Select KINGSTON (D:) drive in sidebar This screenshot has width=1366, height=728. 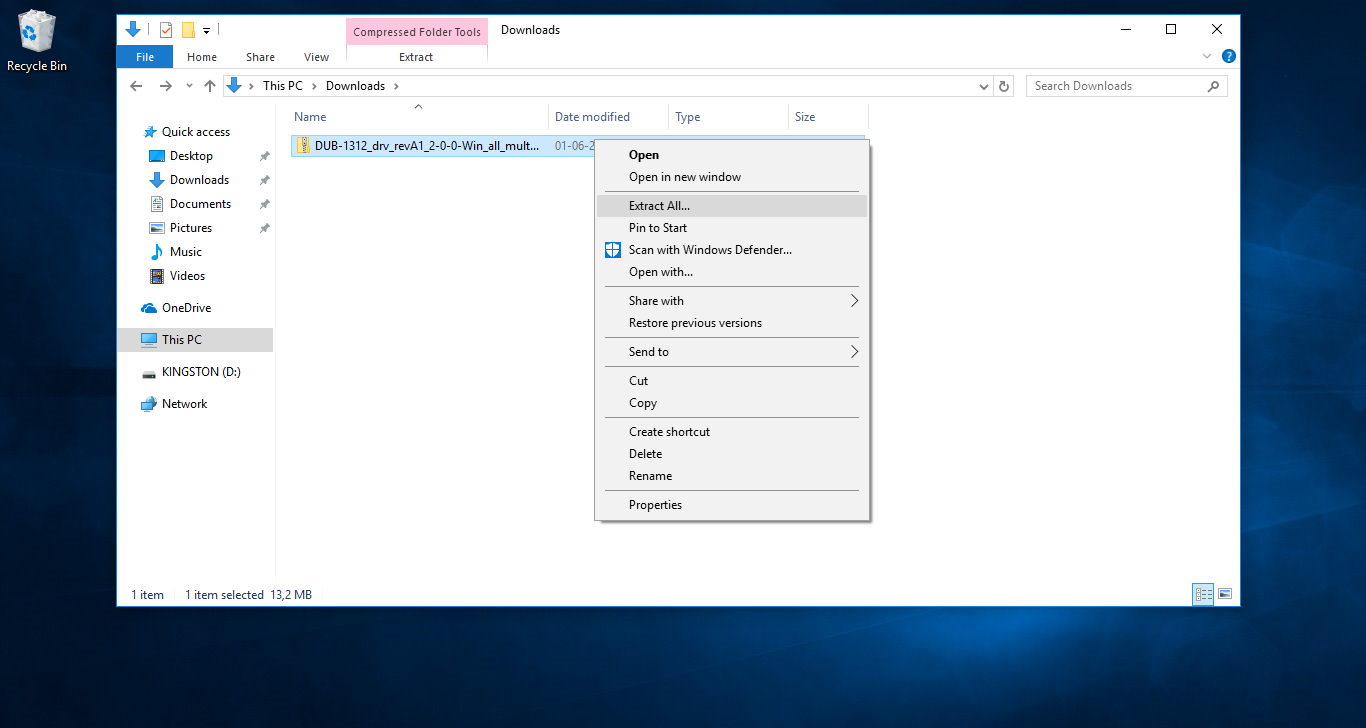pyautogui.click(x=201, y=372)
